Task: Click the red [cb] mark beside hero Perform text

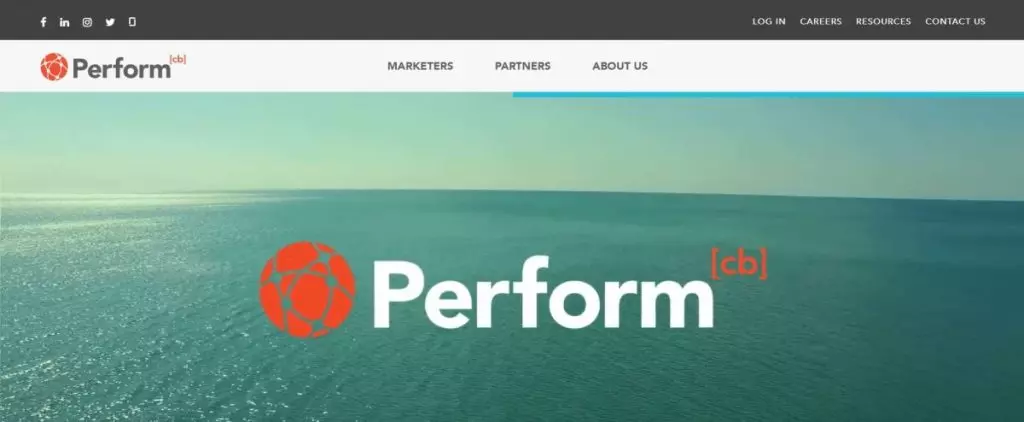Action: 739,264
